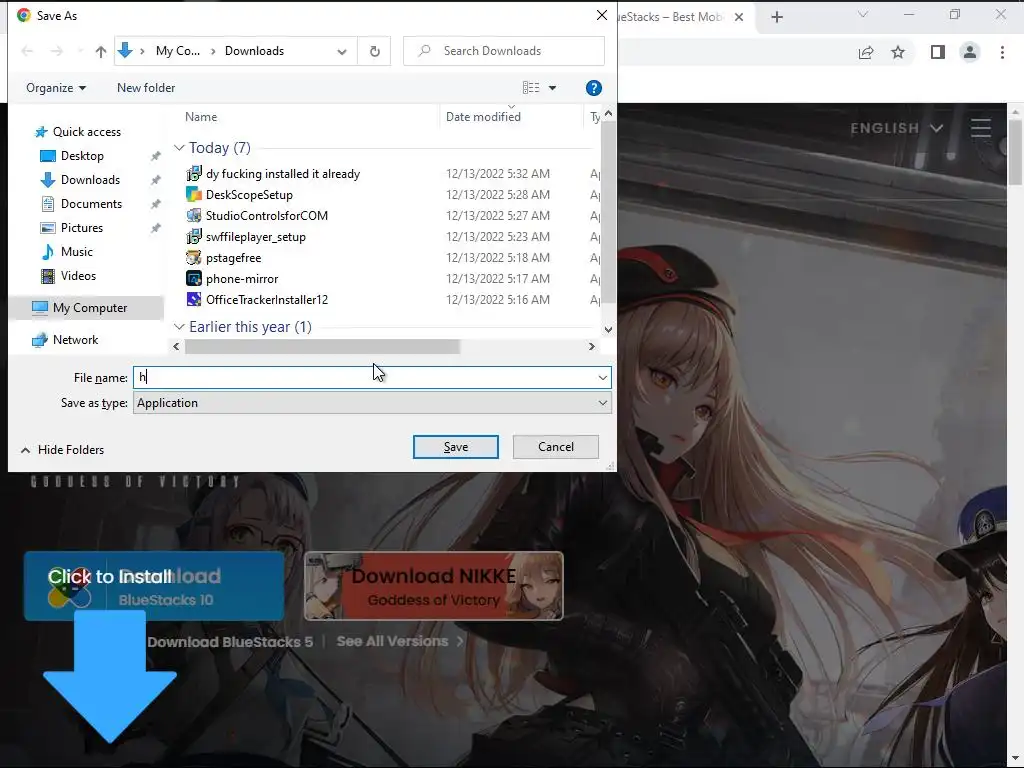Click the Download BlueStacks 10 button
This screenshot has height=768, width=1024.
(x=154, y=586)
